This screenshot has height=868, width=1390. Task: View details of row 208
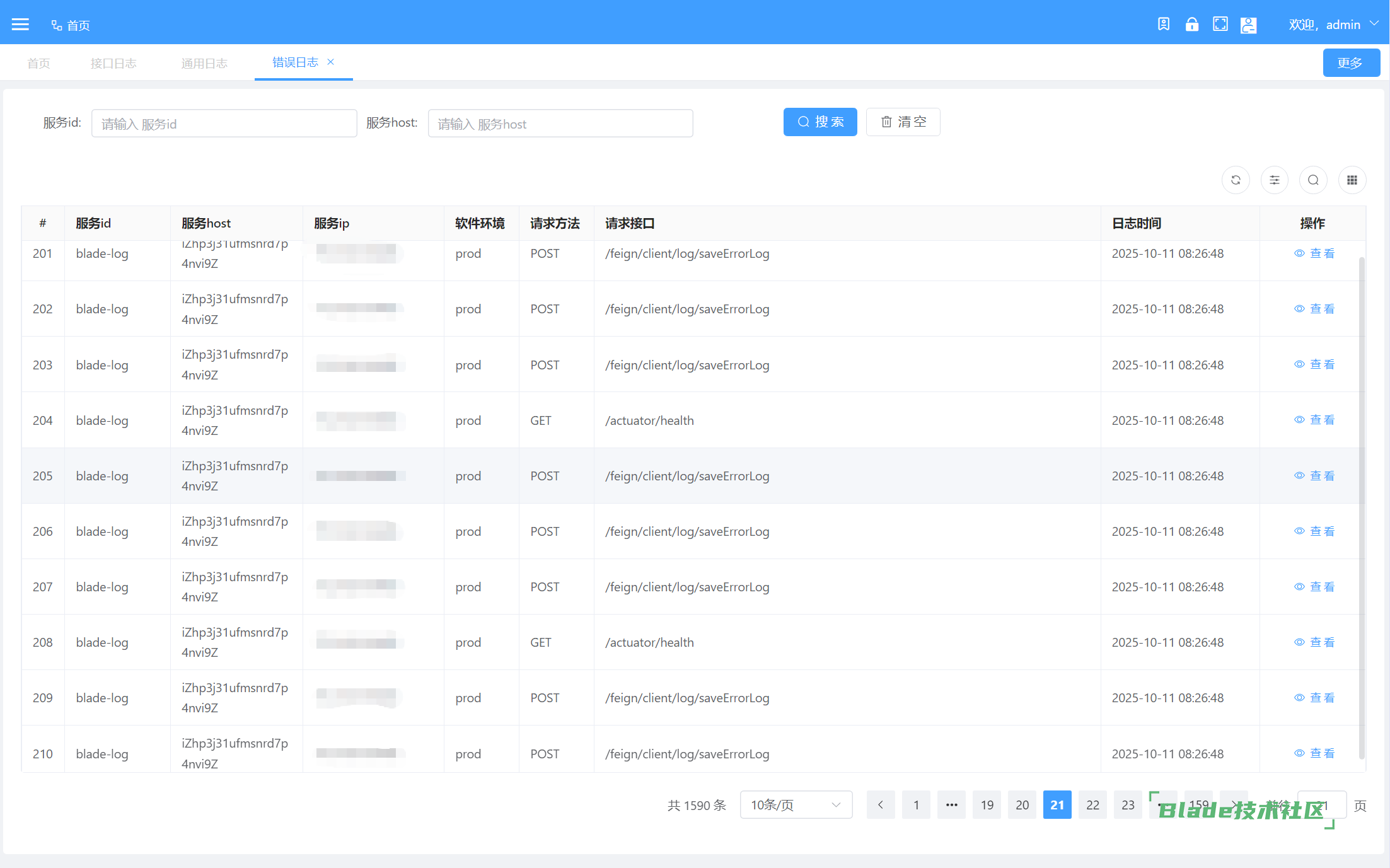click(x=1315, y=642)
